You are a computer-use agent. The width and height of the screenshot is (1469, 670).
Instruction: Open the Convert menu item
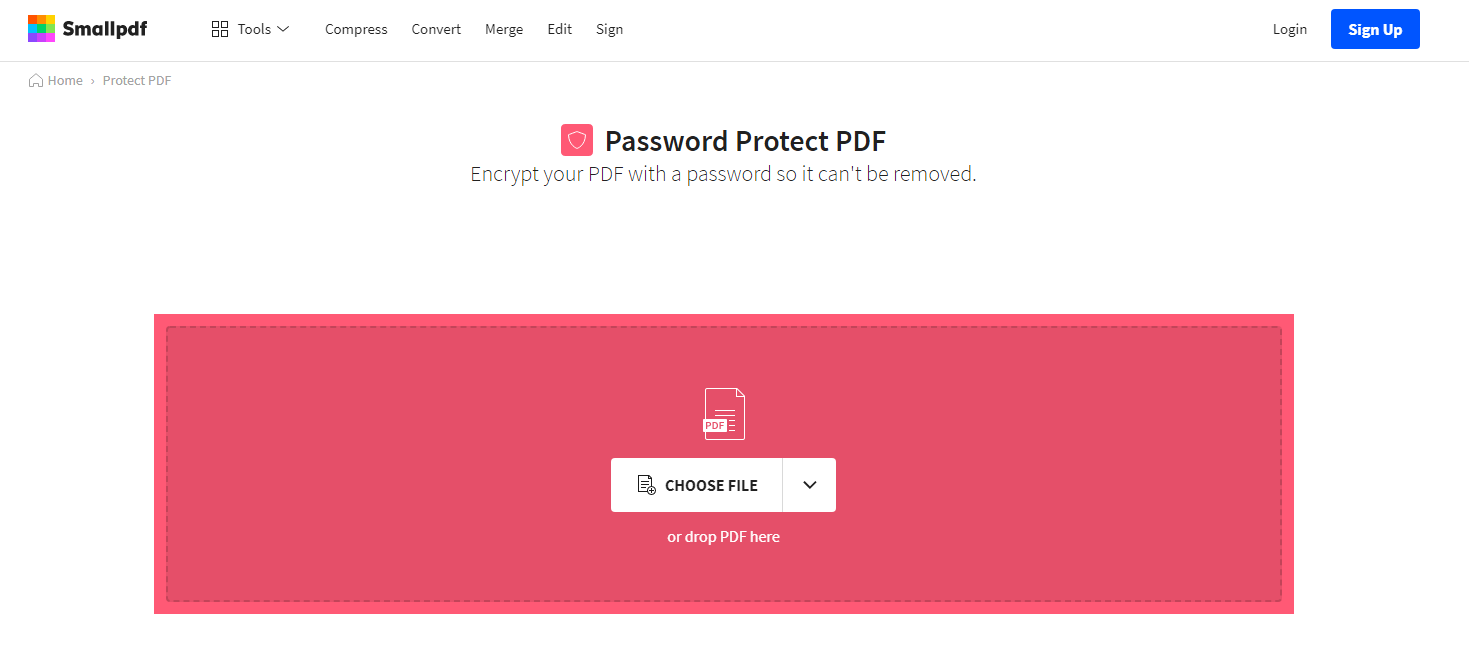point(436,29)
